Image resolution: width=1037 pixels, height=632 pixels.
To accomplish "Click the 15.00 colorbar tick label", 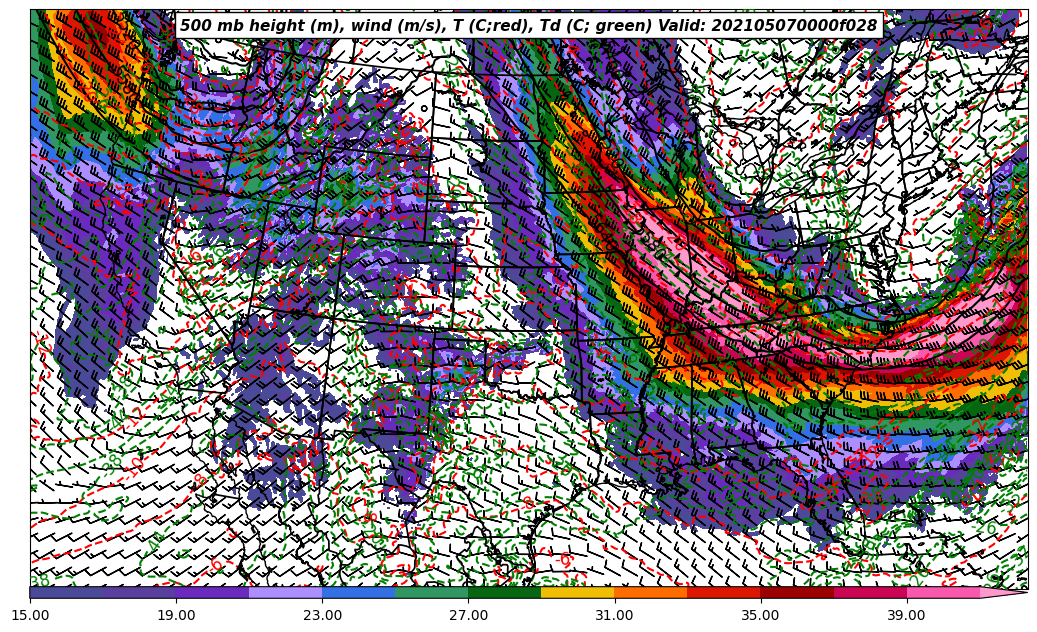I will (x=31, y=615).
